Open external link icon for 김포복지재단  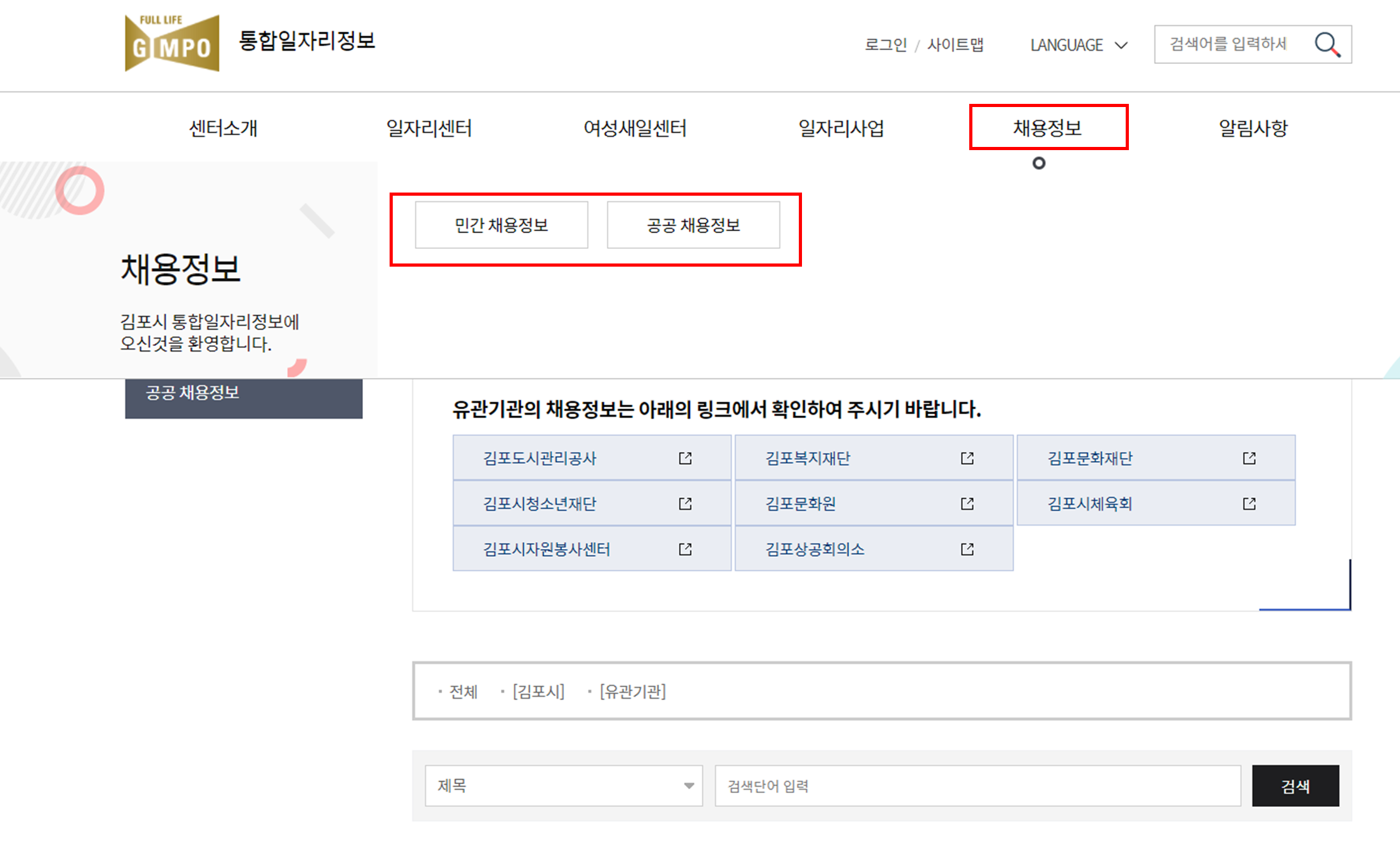tap(967, 458)
